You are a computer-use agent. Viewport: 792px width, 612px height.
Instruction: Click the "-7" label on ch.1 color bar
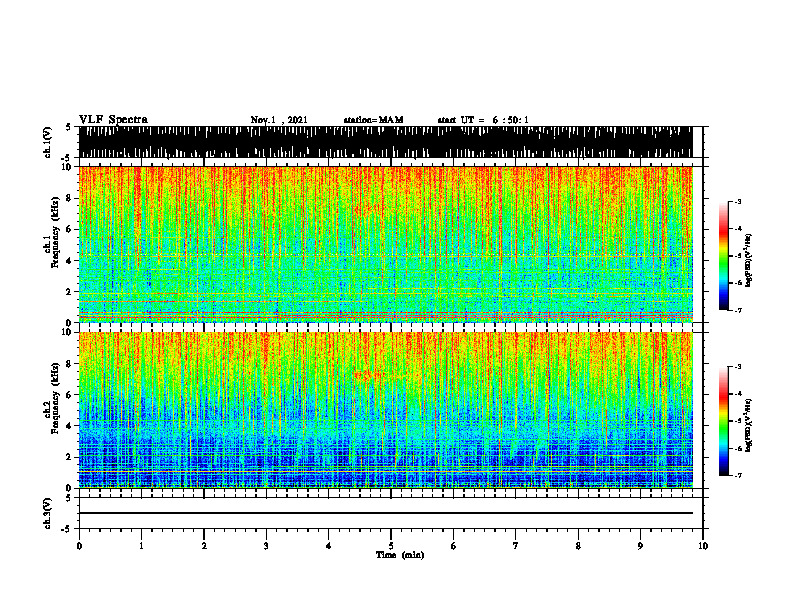738,310
